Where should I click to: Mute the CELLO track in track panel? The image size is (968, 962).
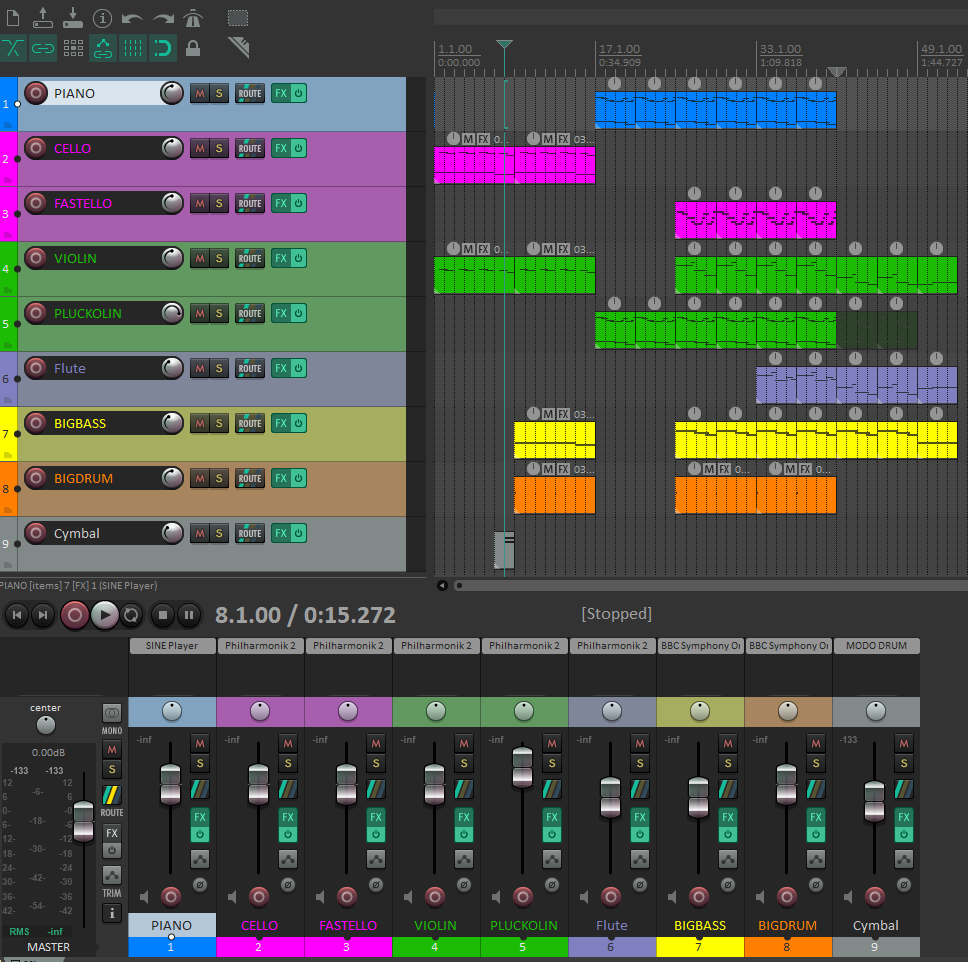pos(199,148)
